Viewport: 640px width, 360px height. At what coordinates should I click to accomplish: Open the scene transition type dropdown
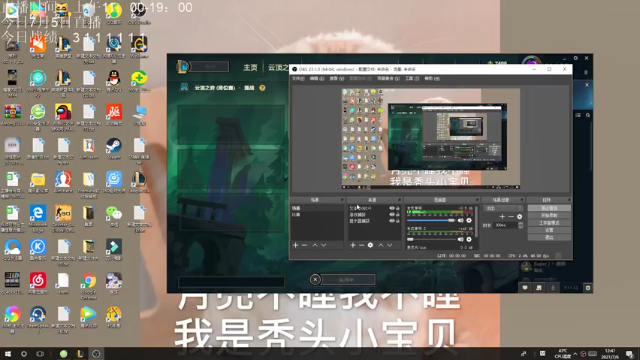tap(503, 208)
